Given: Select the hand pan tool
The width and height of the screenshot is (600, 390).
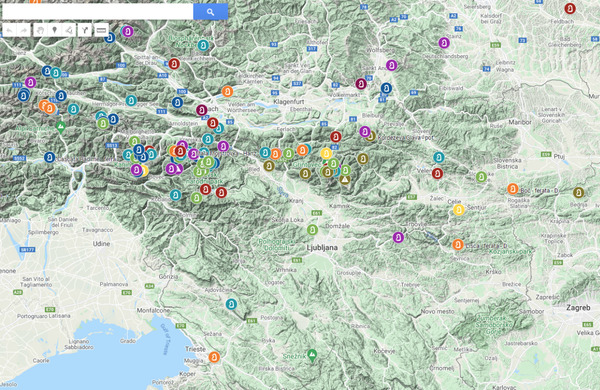Looking at the screenshot, I should coord(40,30).
